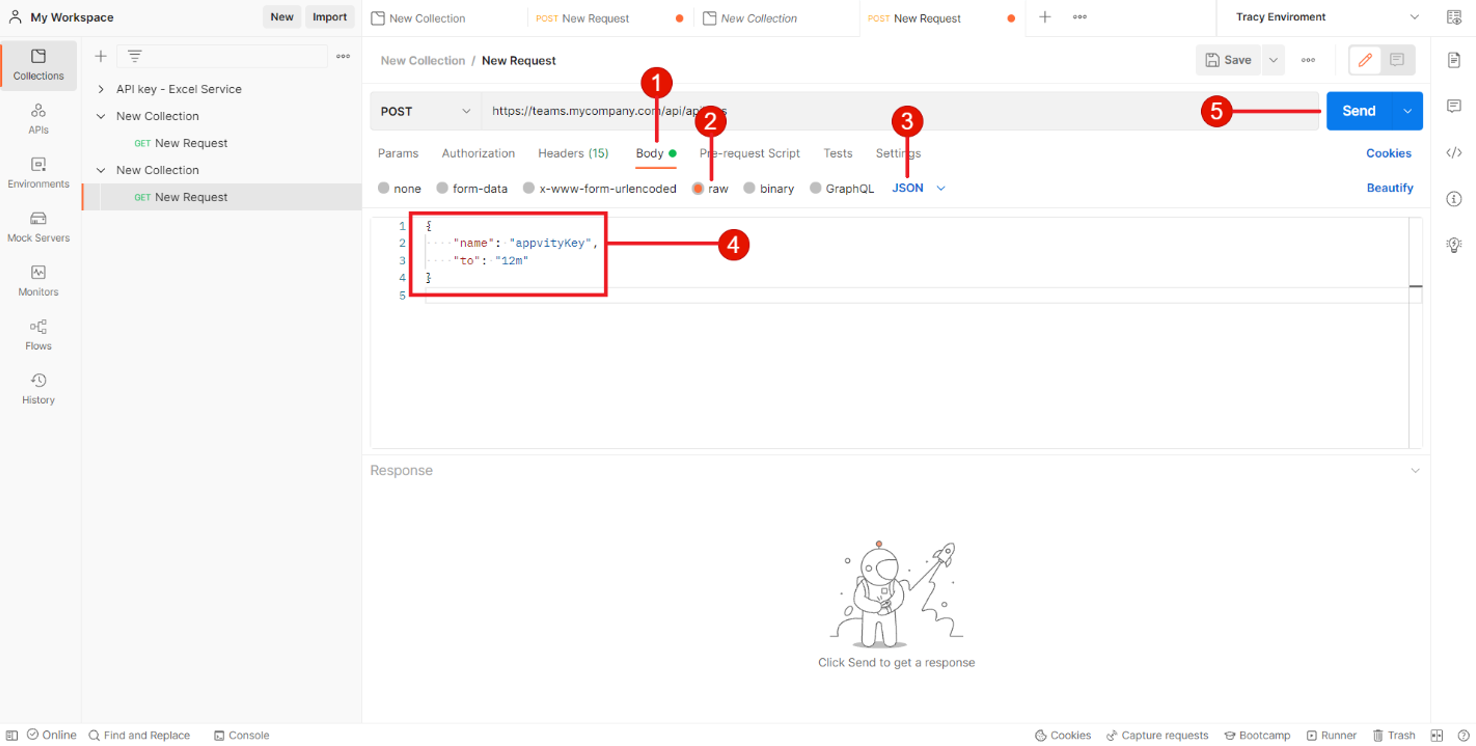
Task: Click the code snippet icon
Action: (x=1454, y=153)
